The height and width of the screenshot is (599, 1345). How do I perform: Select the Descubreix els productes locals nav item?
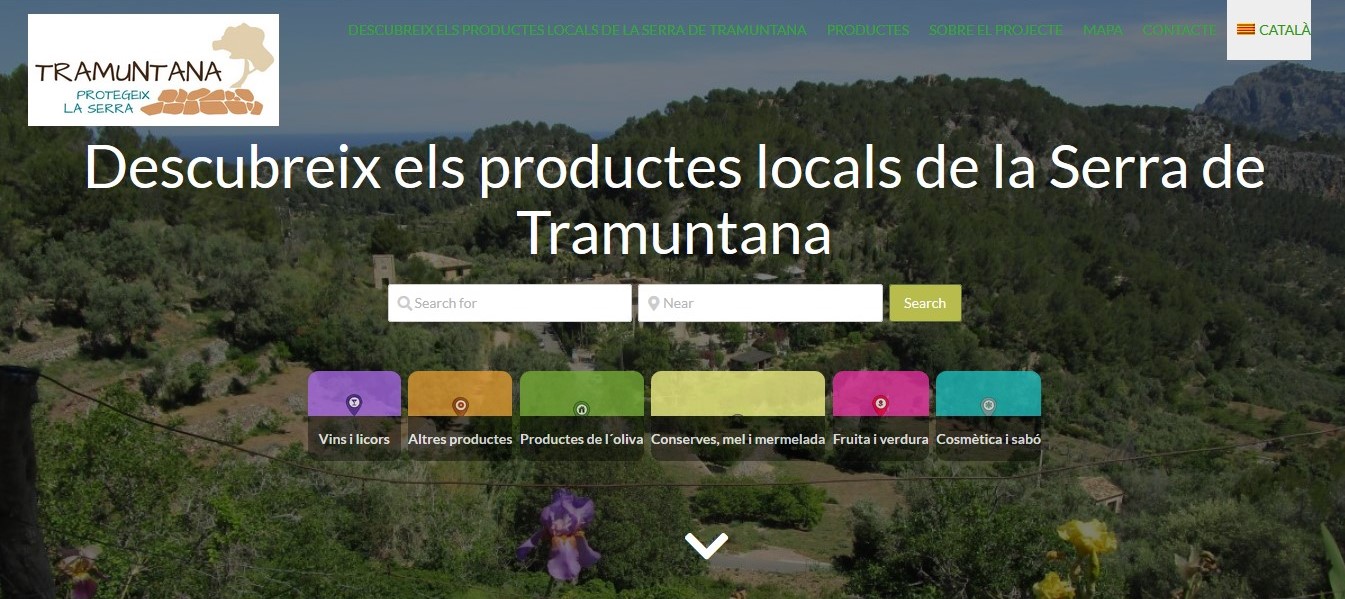click(577, 30)
